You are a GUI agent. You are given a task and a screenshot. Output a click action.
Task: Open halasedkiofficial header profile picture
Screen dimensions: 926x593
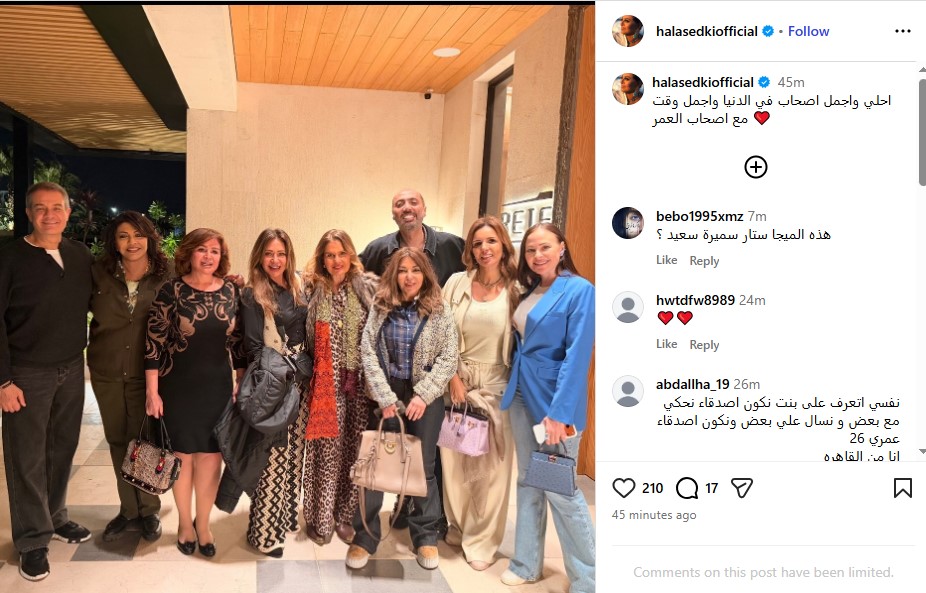tap(628, 31)
